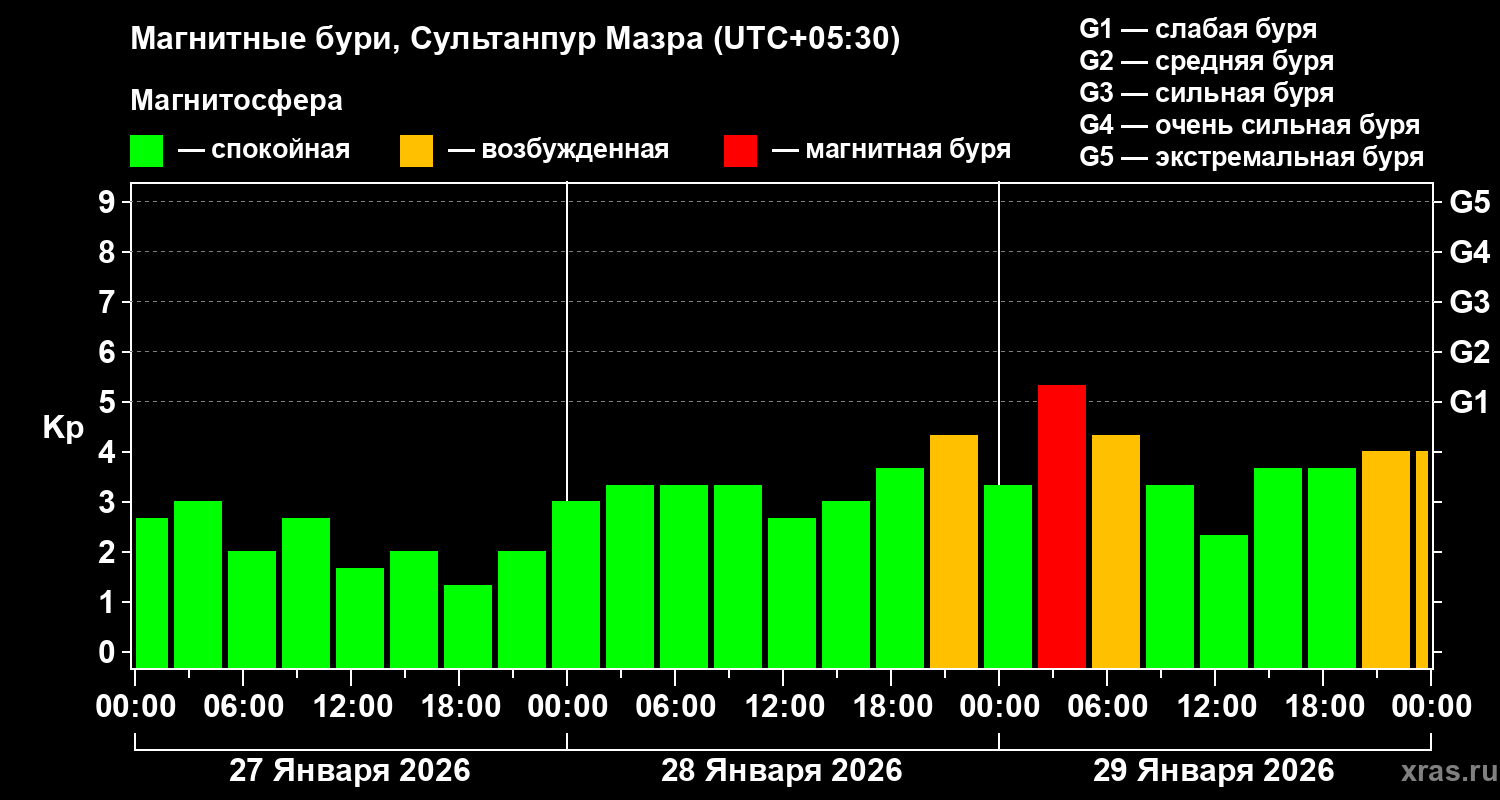1500x800 pixels.
Task: Click the green "спокойная" legend swatch
Action: coord(146,151)
